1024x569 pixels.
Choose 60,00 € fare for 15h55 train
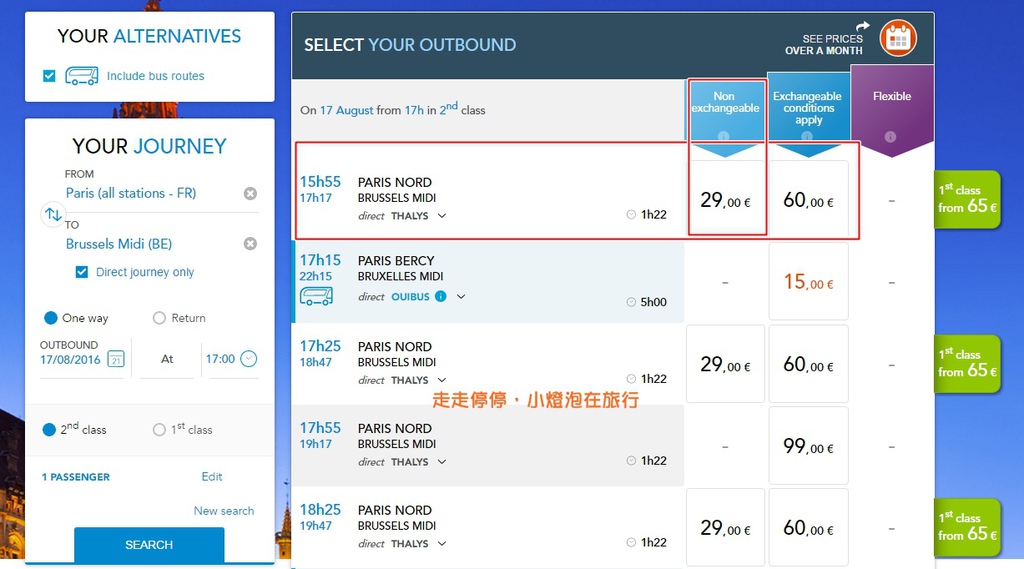(808, 198)
